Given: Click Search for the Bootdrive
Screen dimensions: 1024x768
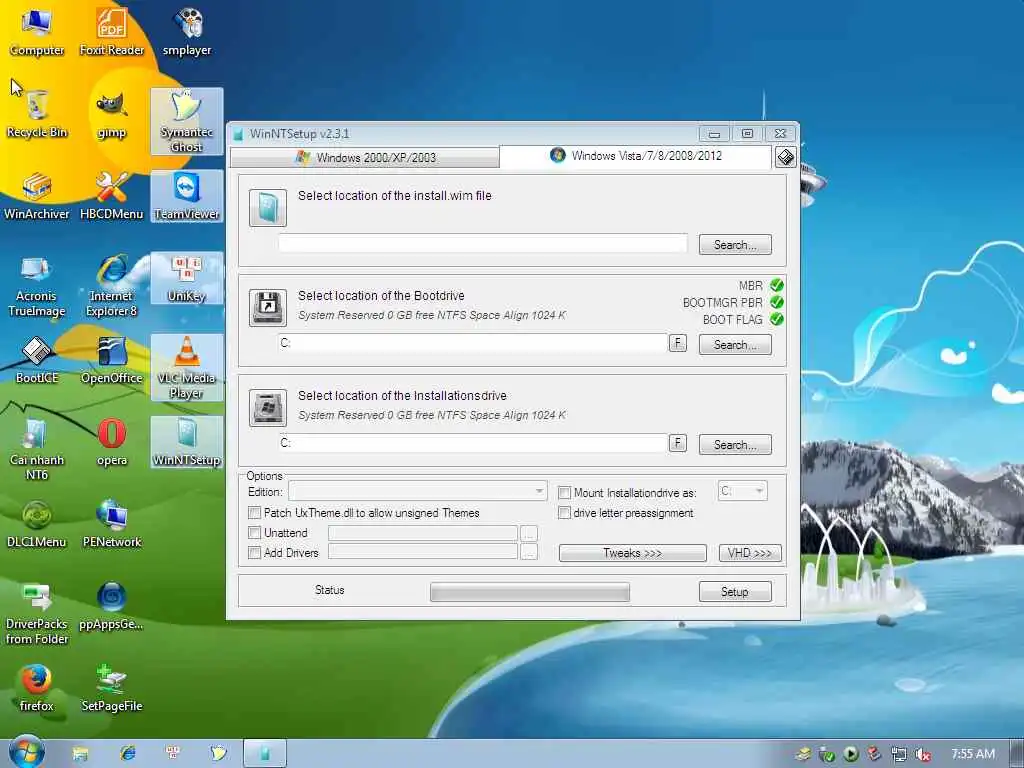Looking at the screenshot, I should tap(735, 345).
